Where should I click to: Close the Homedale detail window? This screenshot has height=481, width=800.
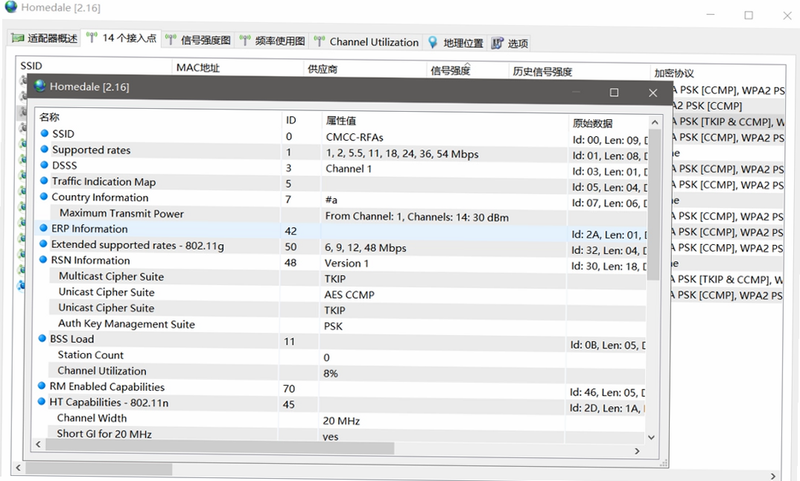[x=653, y=93]
